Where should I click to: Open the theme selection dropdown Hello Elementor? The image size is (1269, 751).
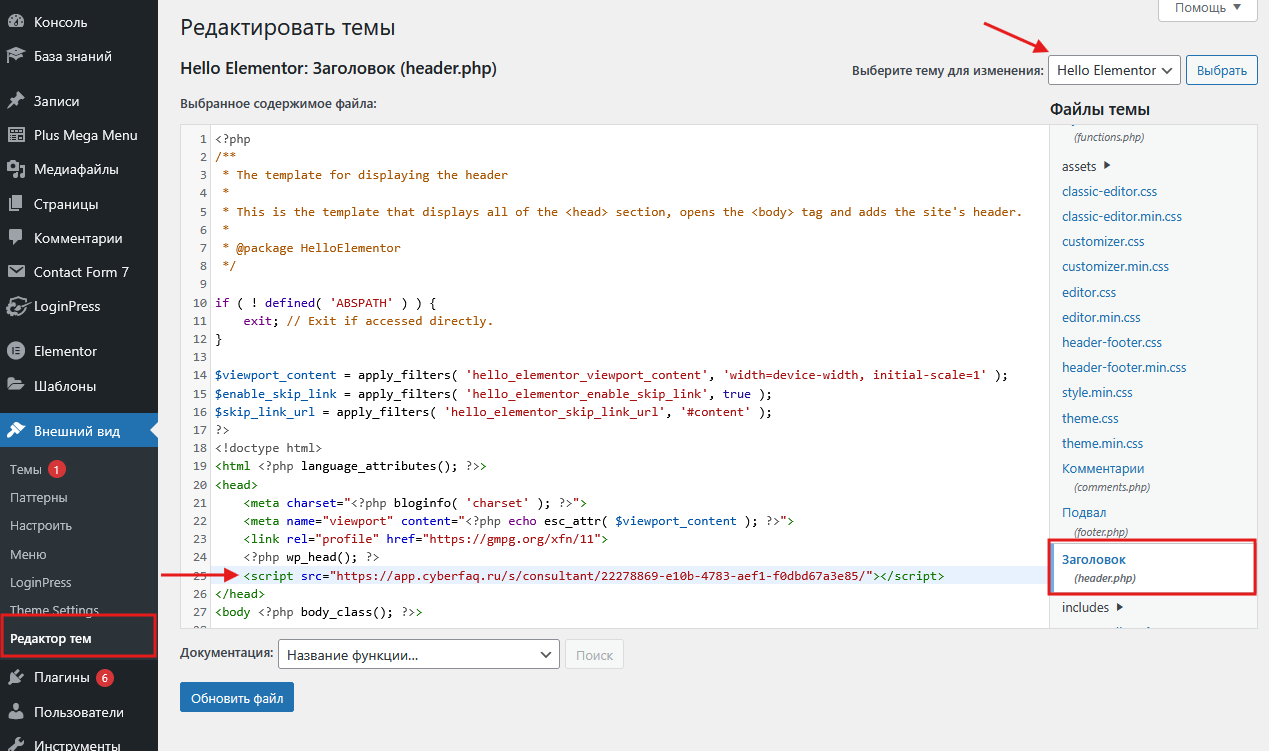[x=1114, y=70]
